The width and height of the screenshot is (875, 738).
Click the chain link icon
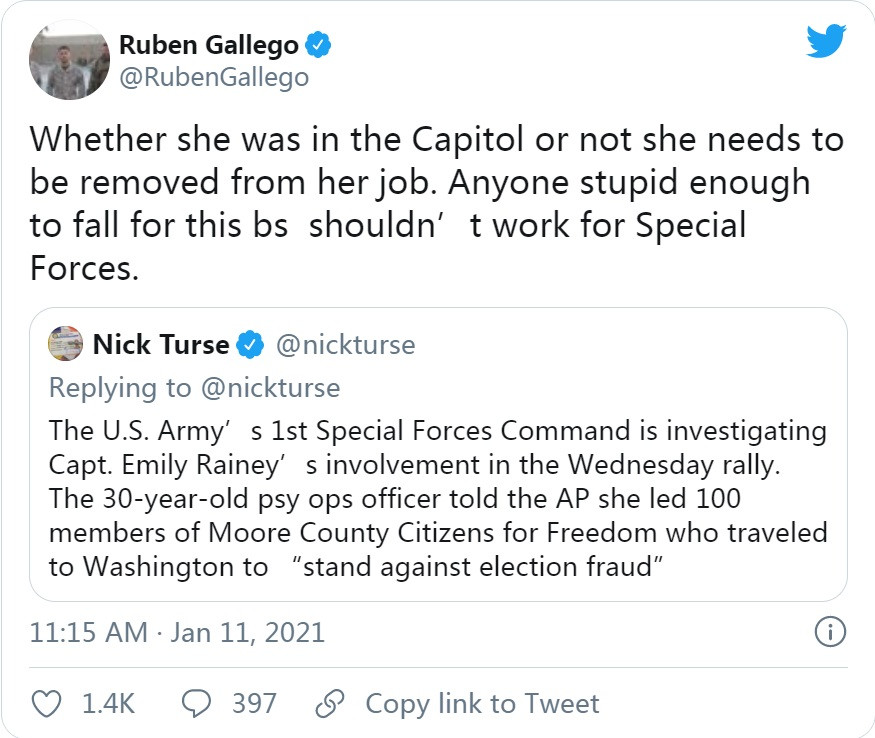(x=329, y=703)
